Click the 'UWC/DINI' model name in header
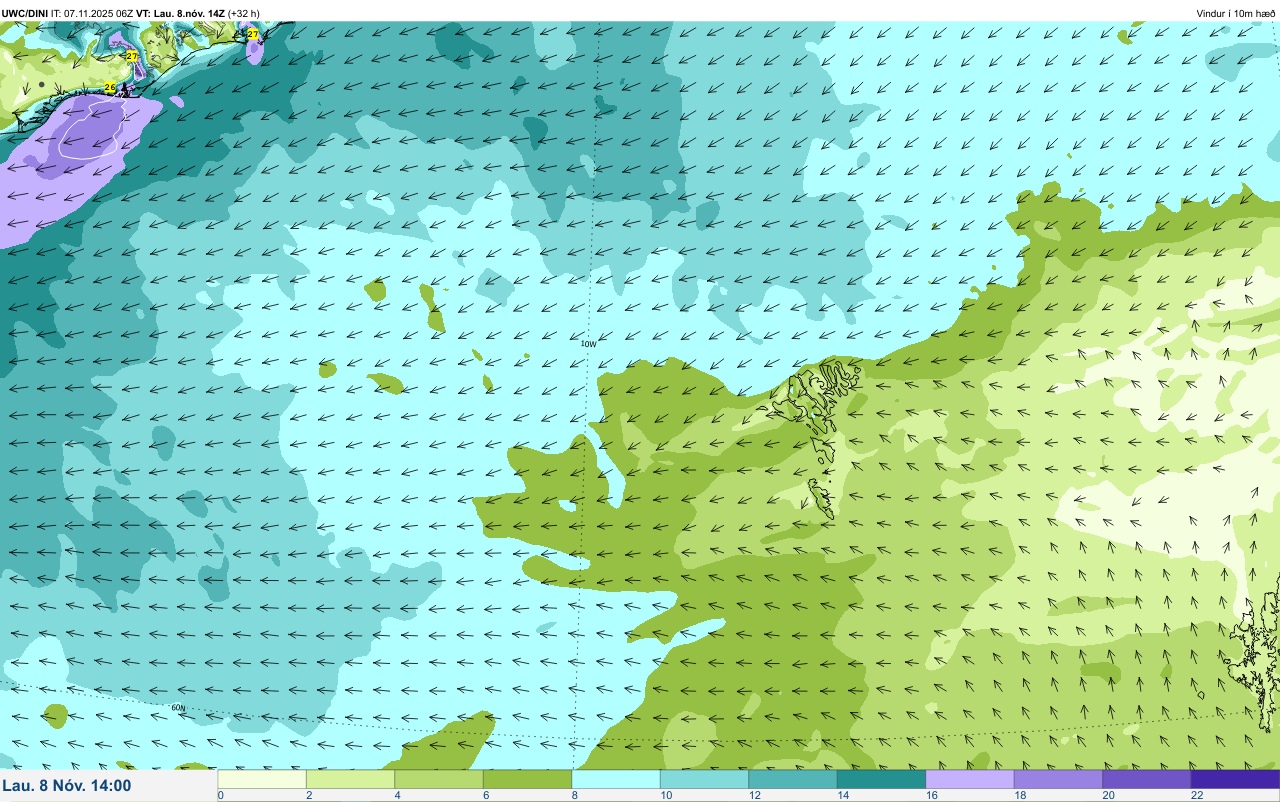This screenshot has height=802, width=1280. [25, 13]
